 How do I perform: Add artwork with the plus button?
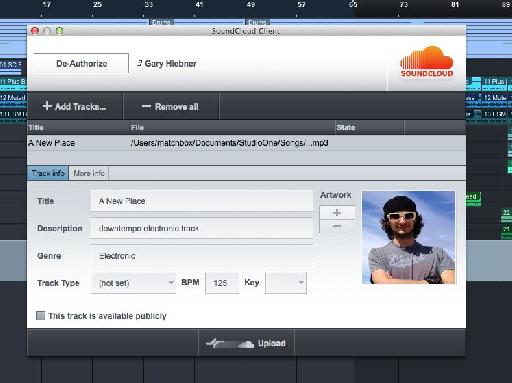tap(337, 212)
